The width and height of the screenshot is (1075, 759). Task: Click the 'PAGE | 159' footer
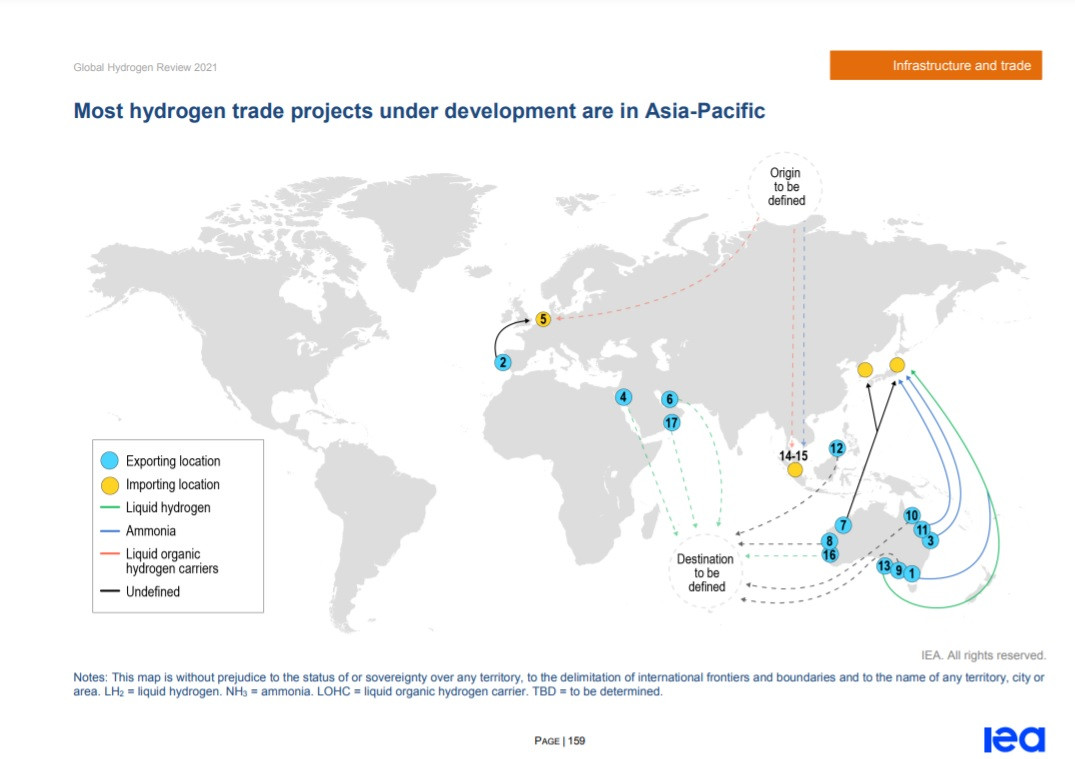(x=559, y=740)
